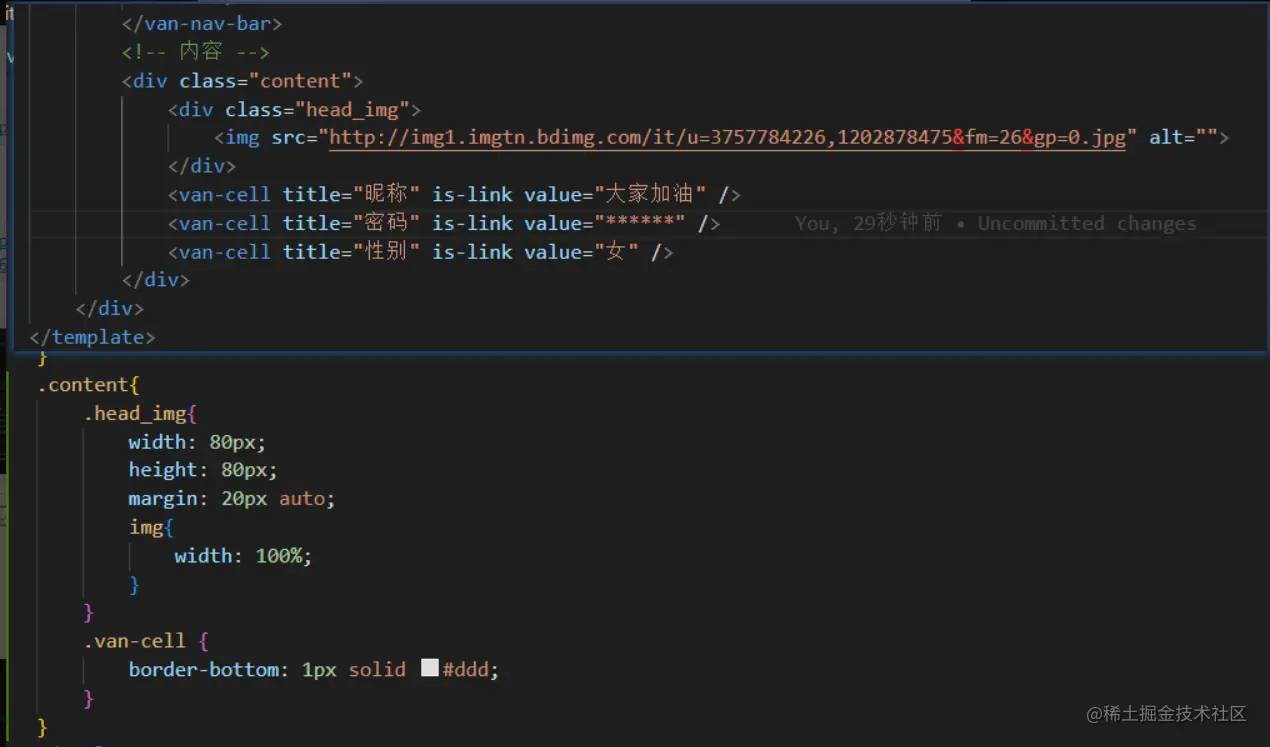Viewport: 1270px width, 747px height.
Task: Click the 'Uncommitted changes' blame annotation
Action: (x=1087, y=224)
